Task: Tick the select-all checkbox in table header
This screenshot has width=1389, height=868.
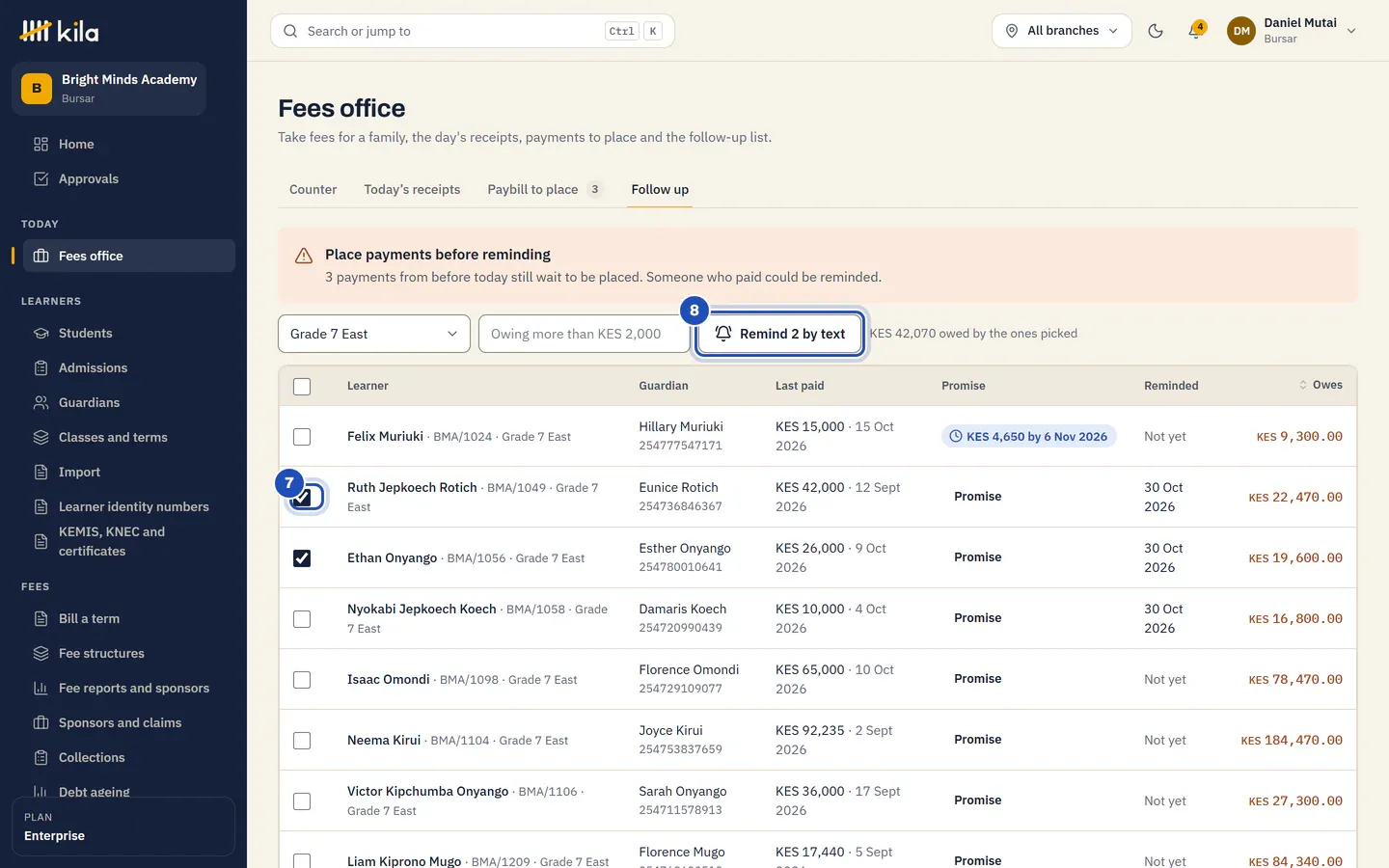Action: [x=302, y=386]
